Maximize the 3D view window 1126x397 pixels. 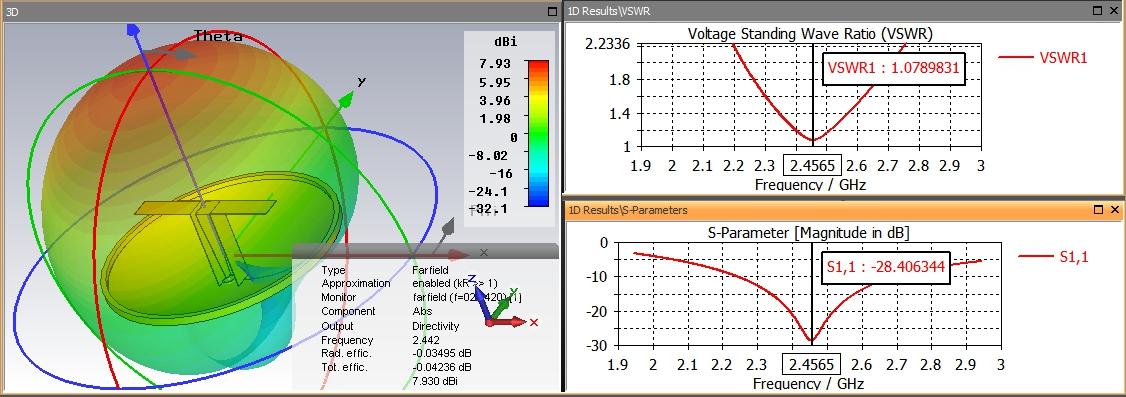click(x=552, y=11)
